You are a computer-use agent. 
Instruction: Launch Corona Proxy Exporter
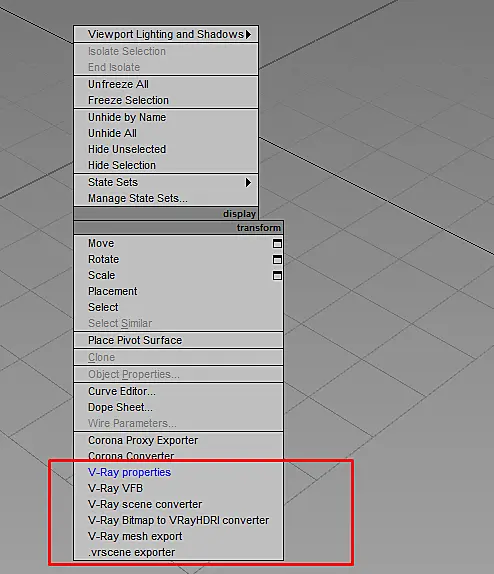tap(178, 440)
